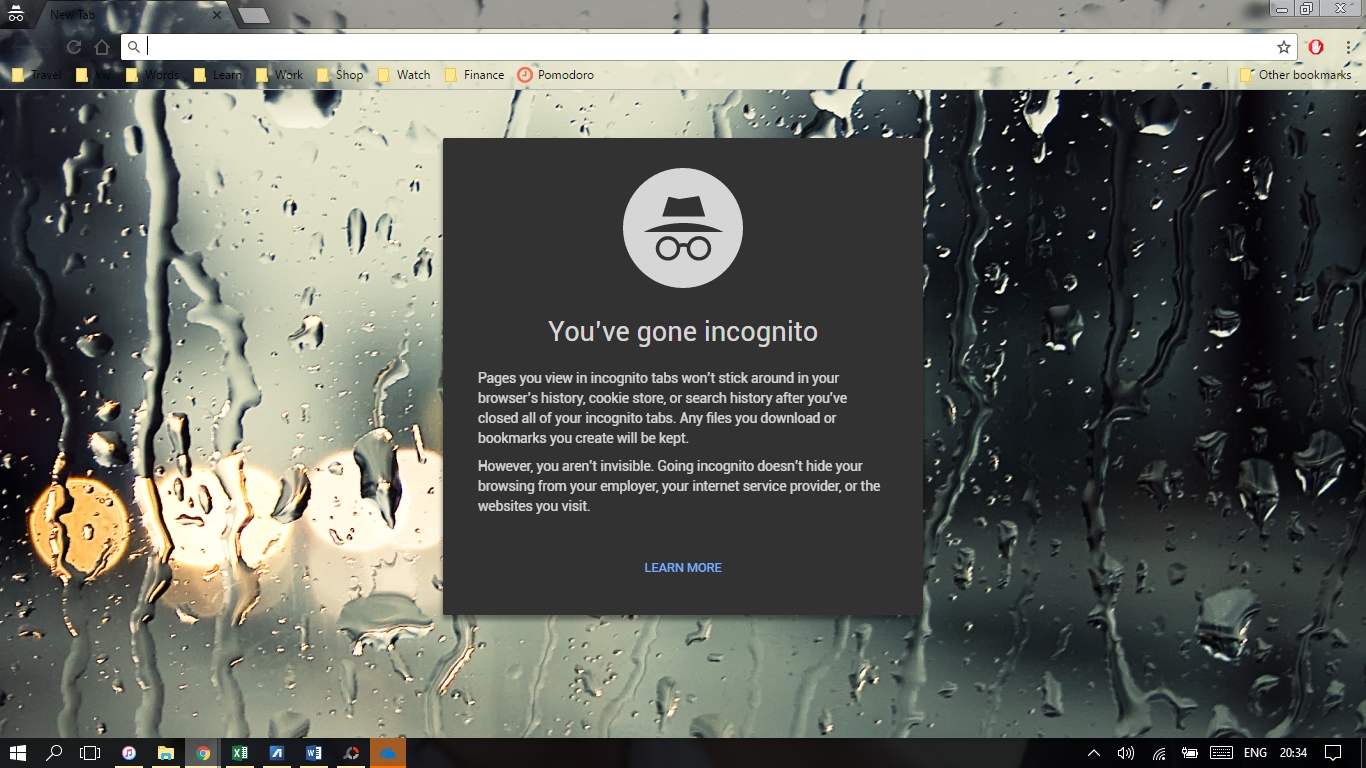Open a new tab with the blank tab button

(x=254, y=15)
